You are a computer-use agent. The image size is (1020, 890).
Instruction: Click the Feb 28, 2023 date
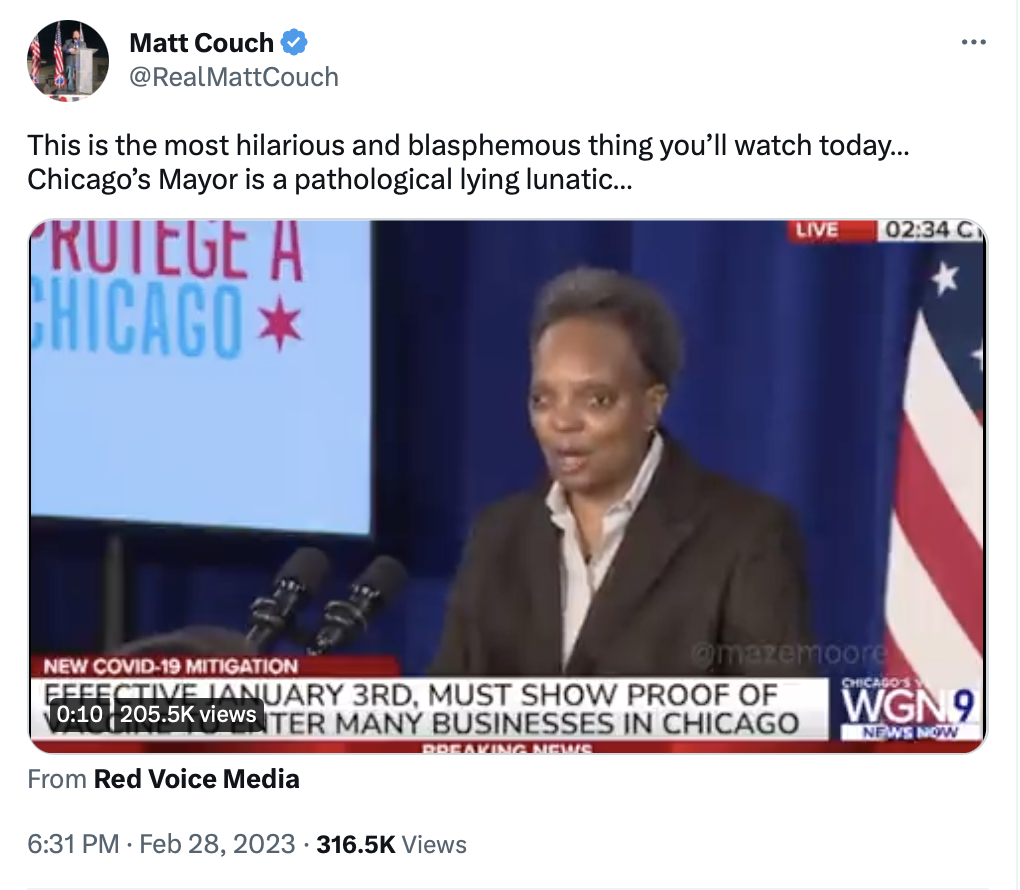[217, 844]
